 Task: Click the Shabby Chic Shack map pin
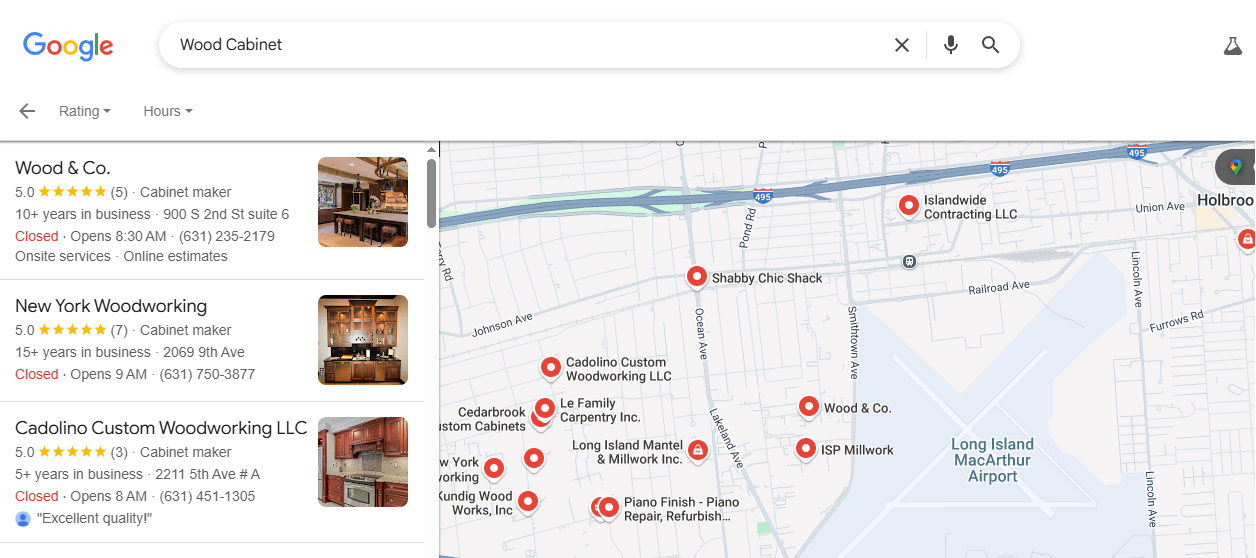pos(697,278)
